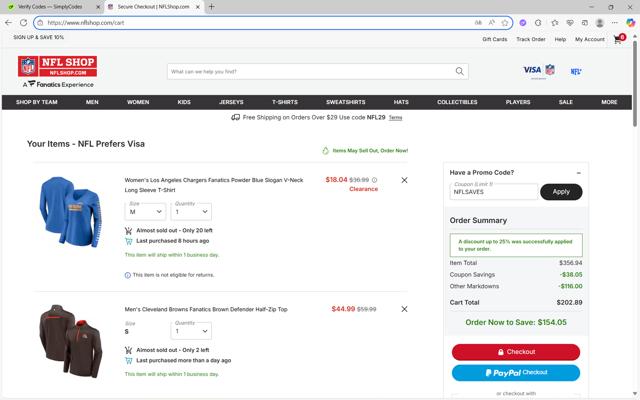Screen dimensions: 640x400
Task: Click Cart Total amount $202.89
Action: click(569, 302)
